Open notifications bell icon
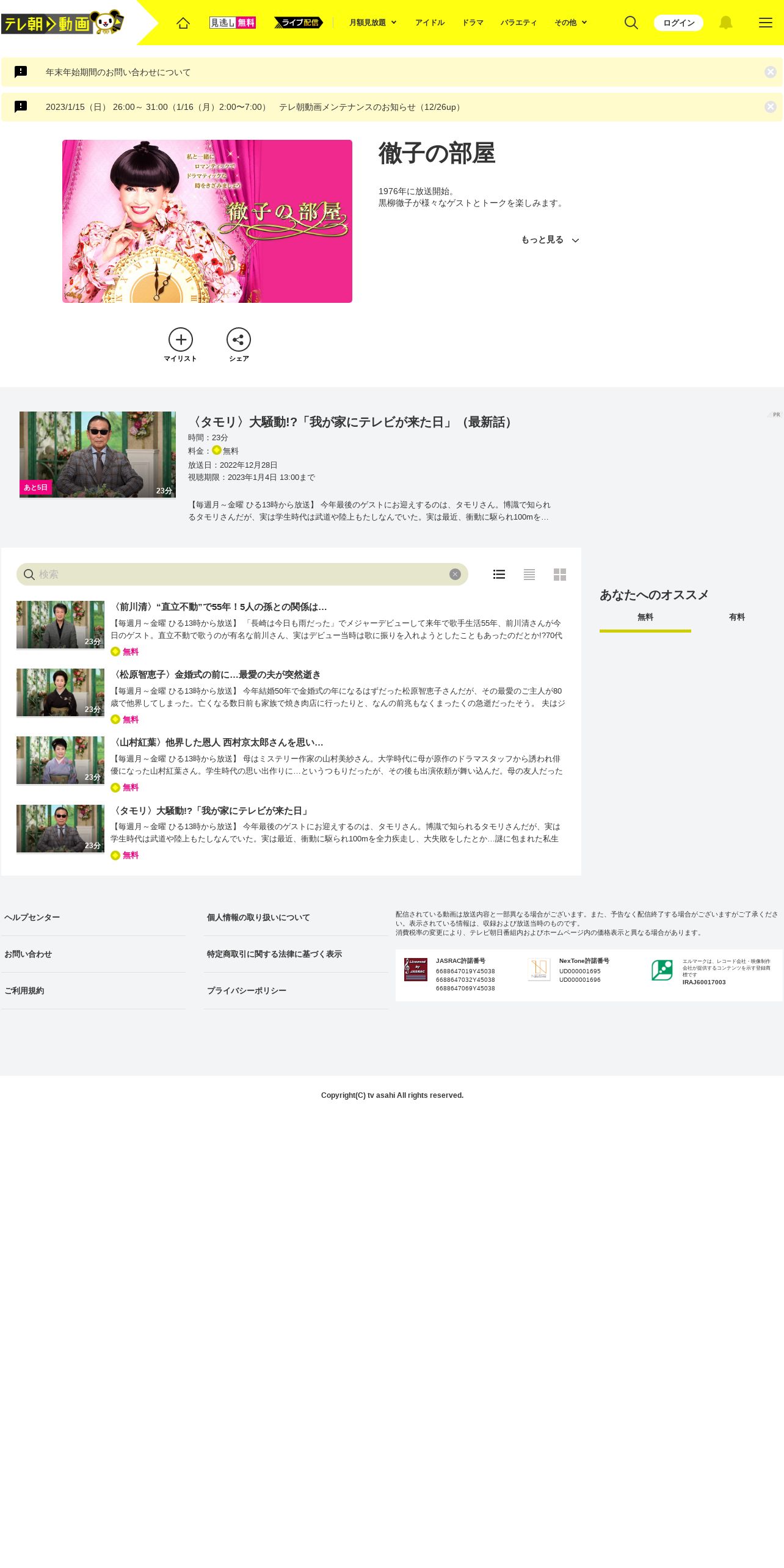This screenshot has width=784, height=1568. pos(725,23)
